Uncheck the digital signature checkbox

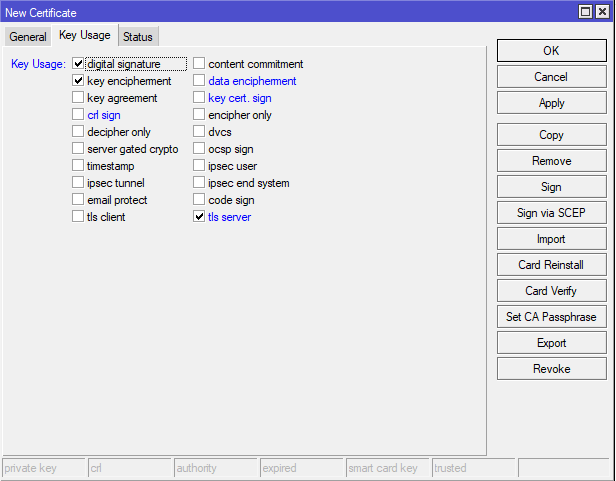(78, 63)
